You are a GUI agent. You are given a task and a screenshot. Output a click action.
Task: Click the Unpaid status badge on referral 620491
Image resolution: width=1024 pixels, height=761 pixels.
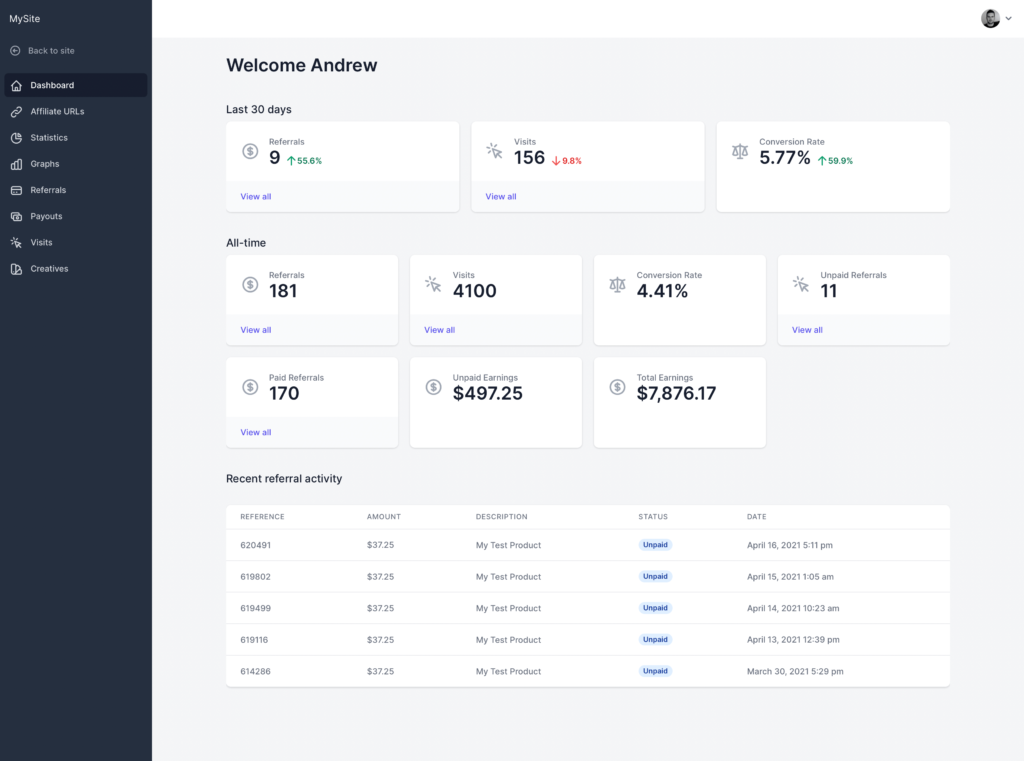pos(655,544)
